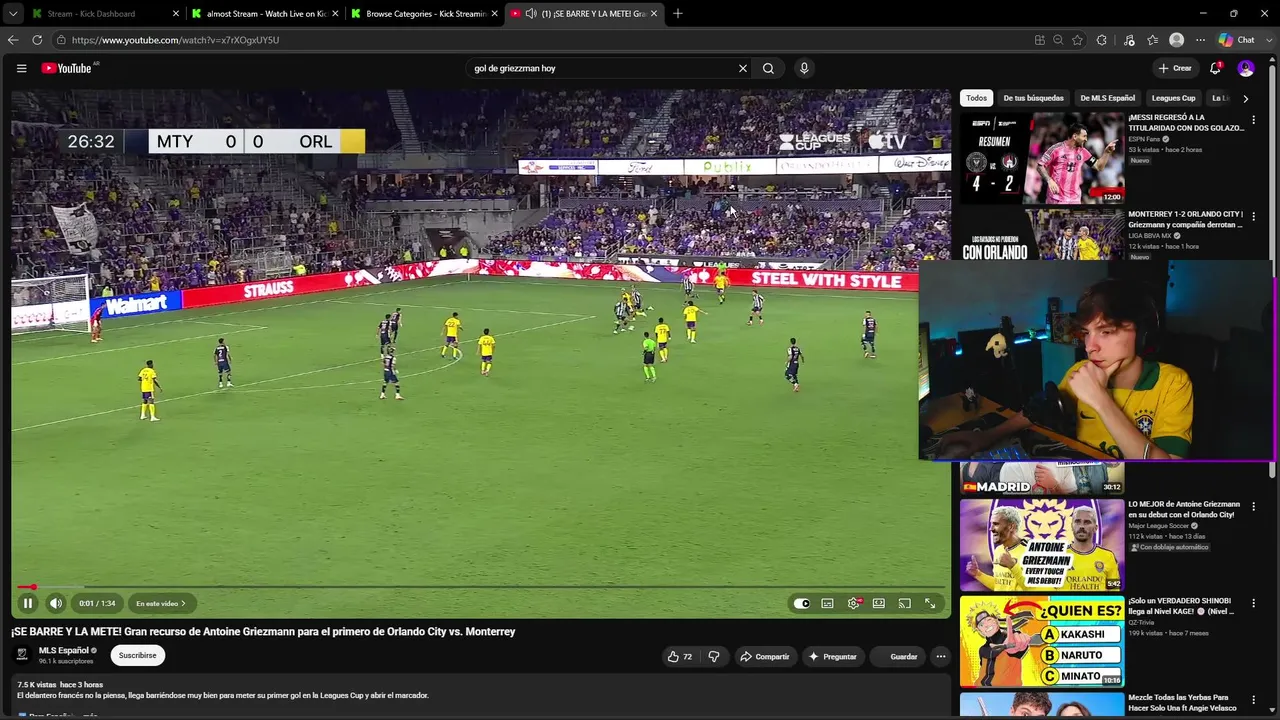Click the Preguntar button
Screen dimensions: 1280x720
click(x=833, y=656)
